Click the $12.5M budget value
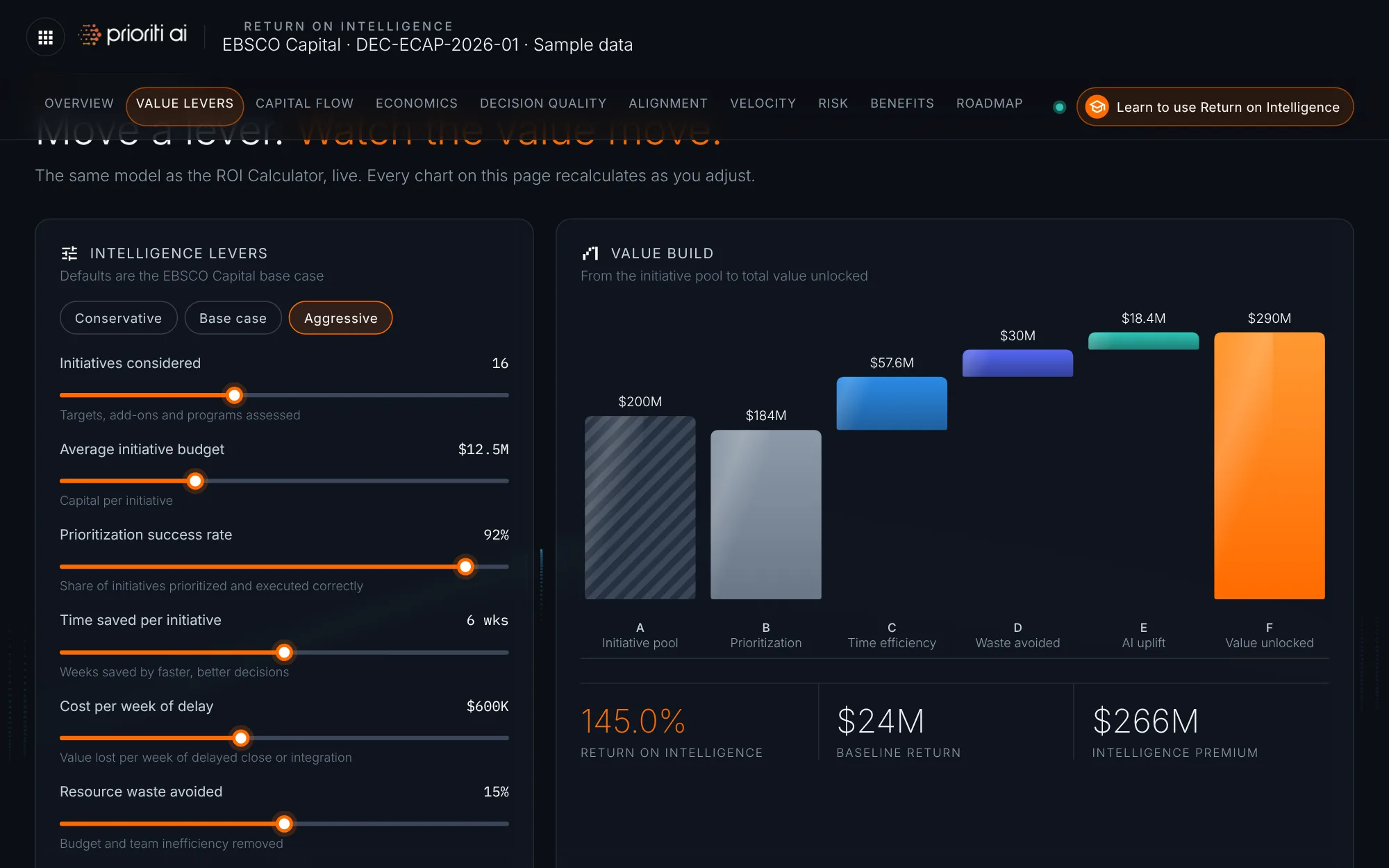1389x868 pixels. (483, 449)
